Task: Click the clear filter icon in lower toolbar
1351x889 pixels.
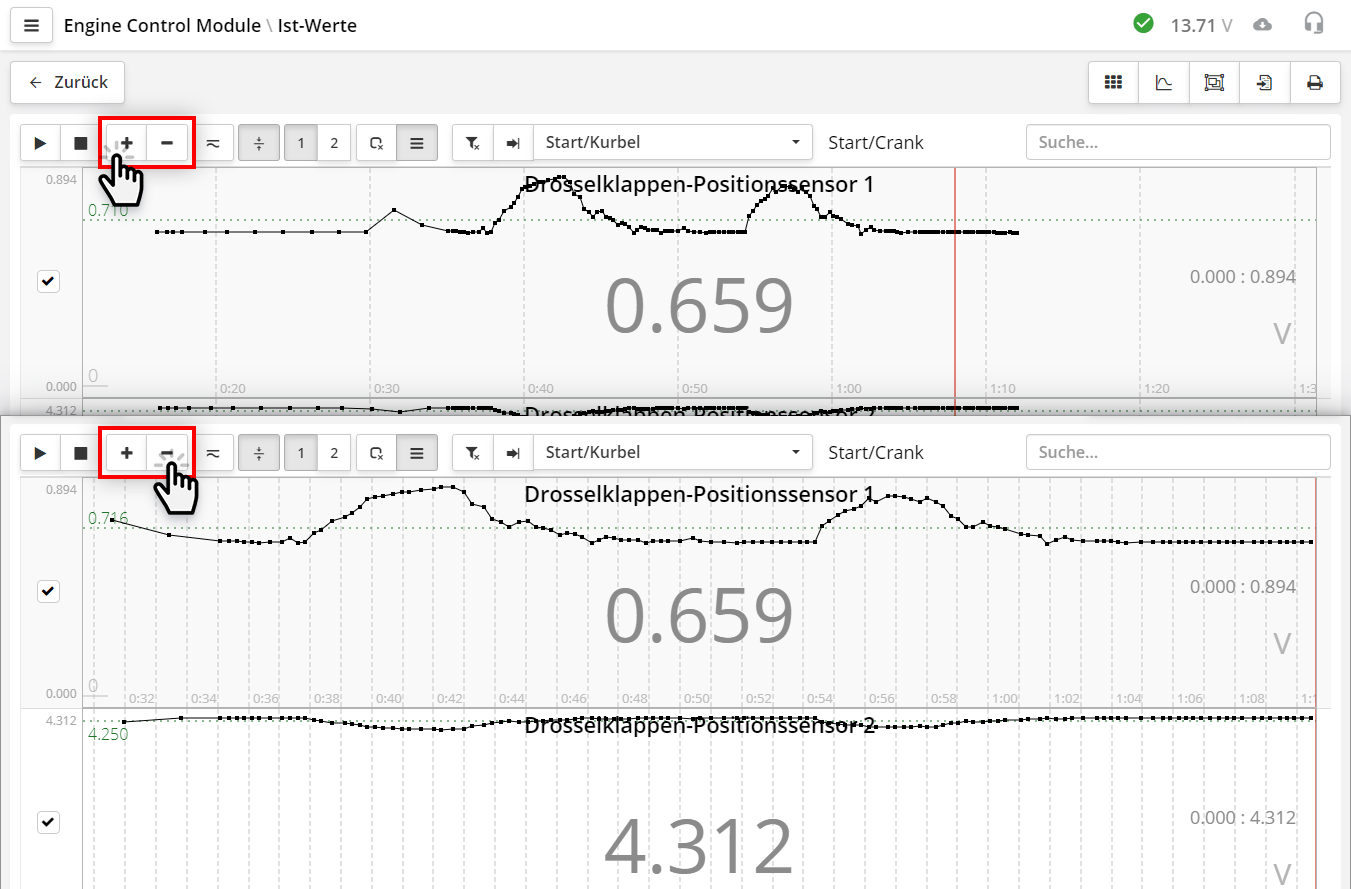Action: (x=473, y=453)
